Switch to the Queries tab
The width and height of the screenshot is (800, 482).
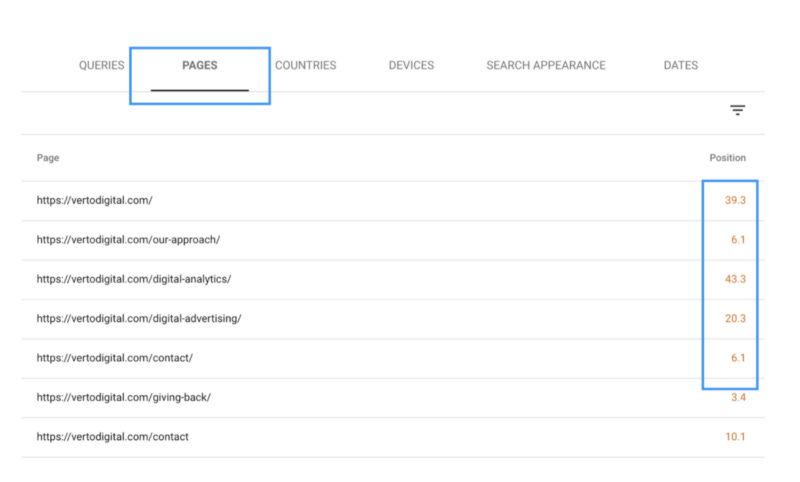[102, 65]
